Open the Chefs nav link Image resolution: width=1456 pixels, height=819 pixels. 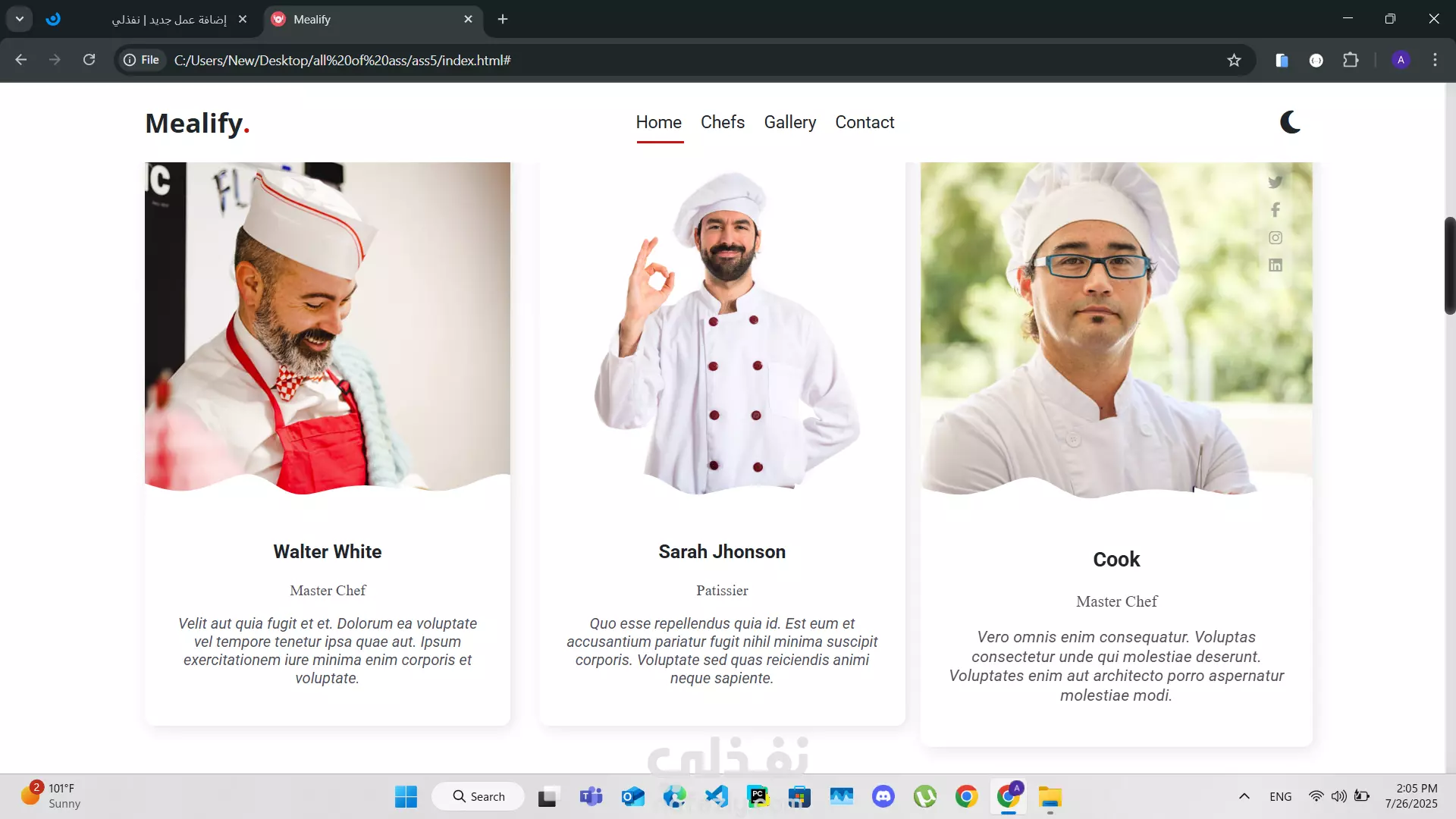[x=723, y=122]
